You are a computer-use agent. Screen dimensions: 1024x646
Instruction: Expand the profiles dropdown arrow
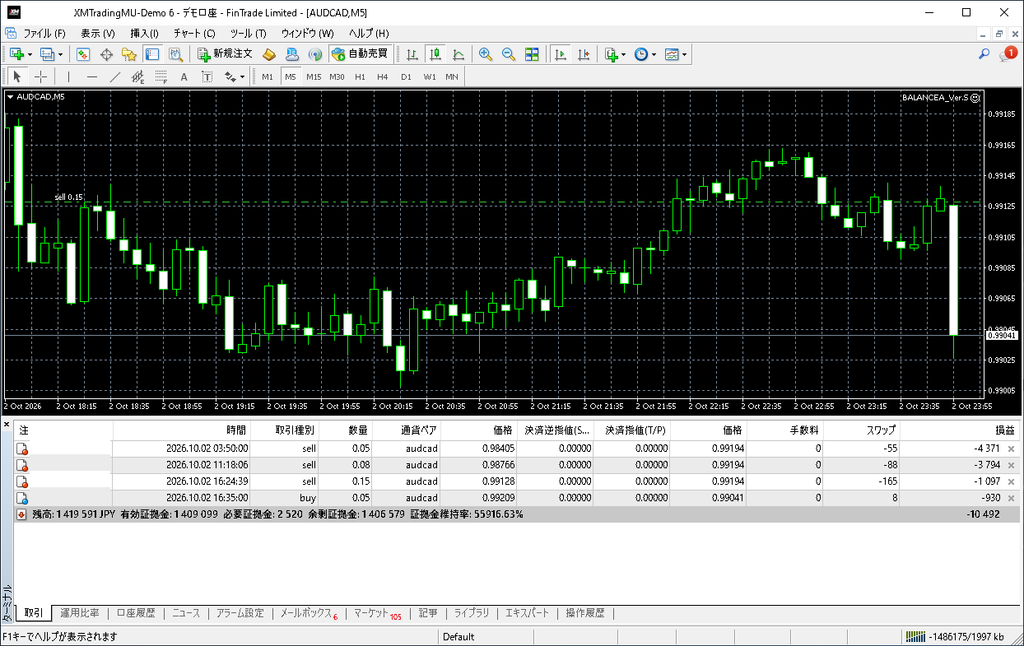click(61, 54)
